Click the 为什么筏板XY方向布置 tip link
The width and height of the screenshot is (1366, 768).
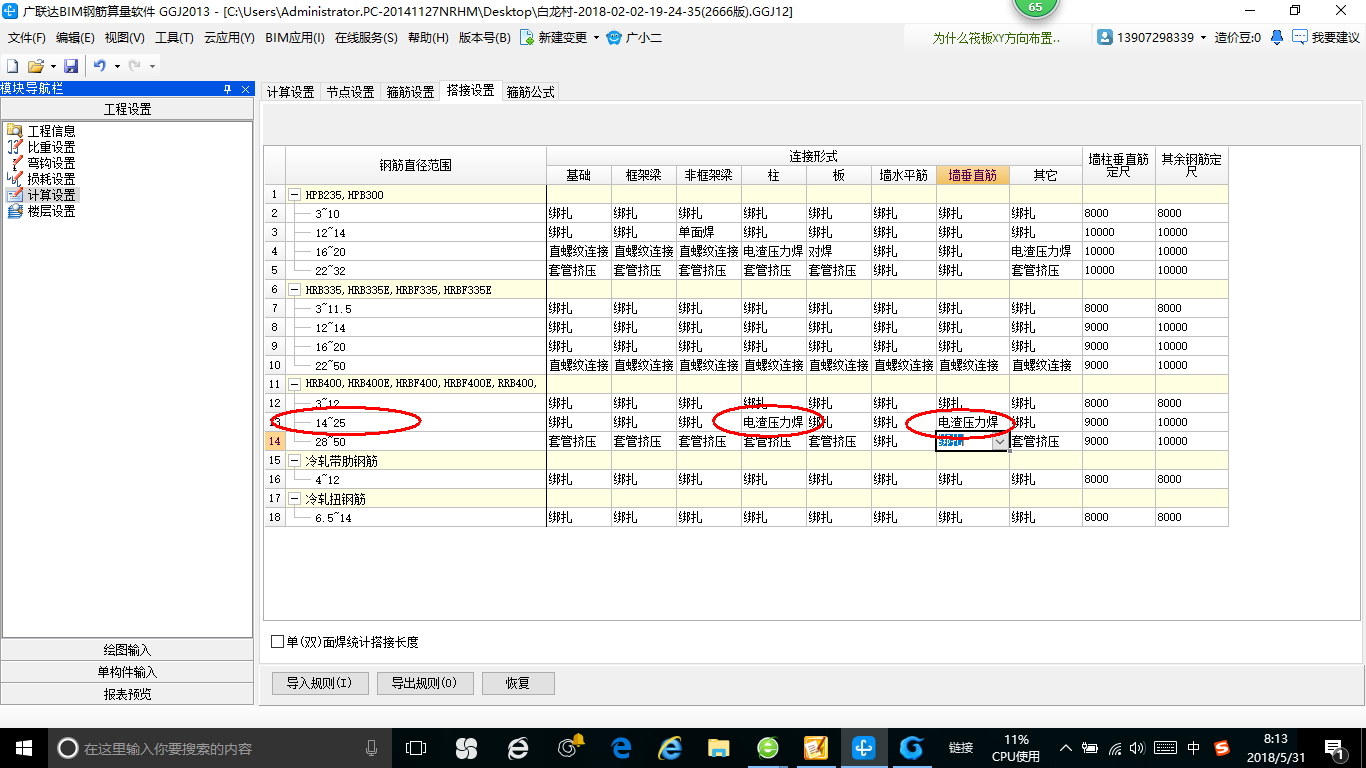pos(997,37)
